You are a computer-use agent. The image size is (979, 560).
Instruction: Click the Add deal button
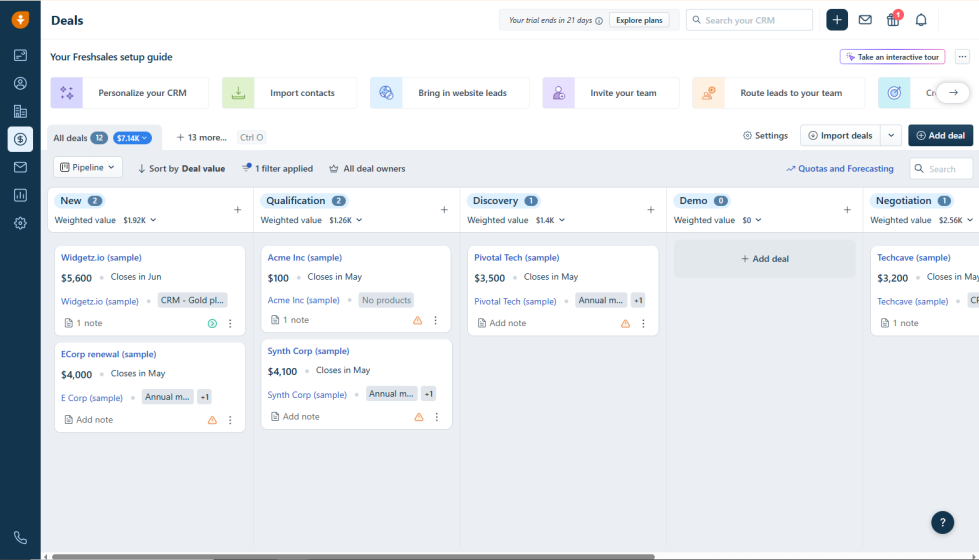(940, 136)
